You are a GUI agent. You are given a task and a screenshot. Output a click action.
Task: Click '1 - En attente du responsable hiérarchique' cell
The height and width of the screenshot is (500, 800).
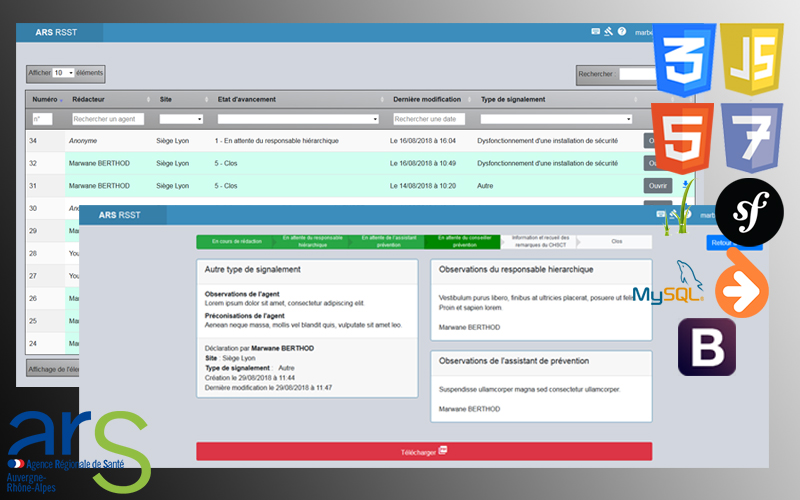(277, 141)
